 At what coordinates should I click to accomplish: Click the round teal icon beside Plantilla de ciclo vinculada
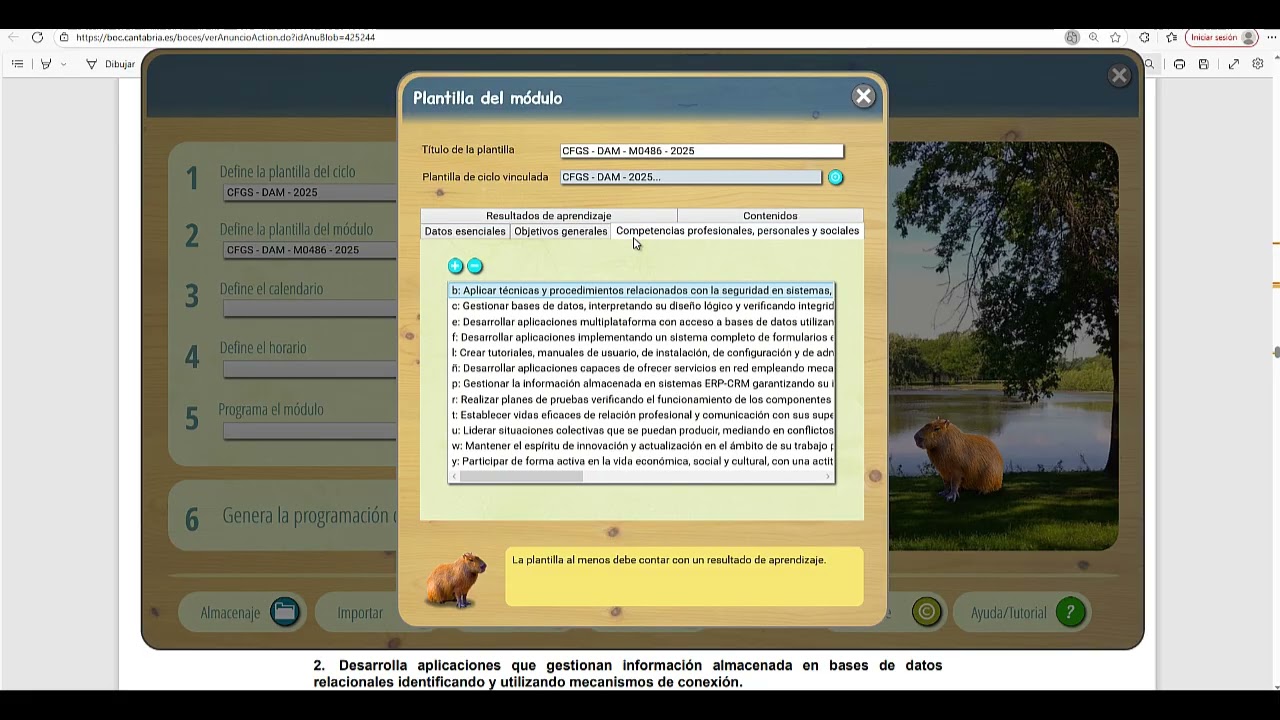point(836,178)
